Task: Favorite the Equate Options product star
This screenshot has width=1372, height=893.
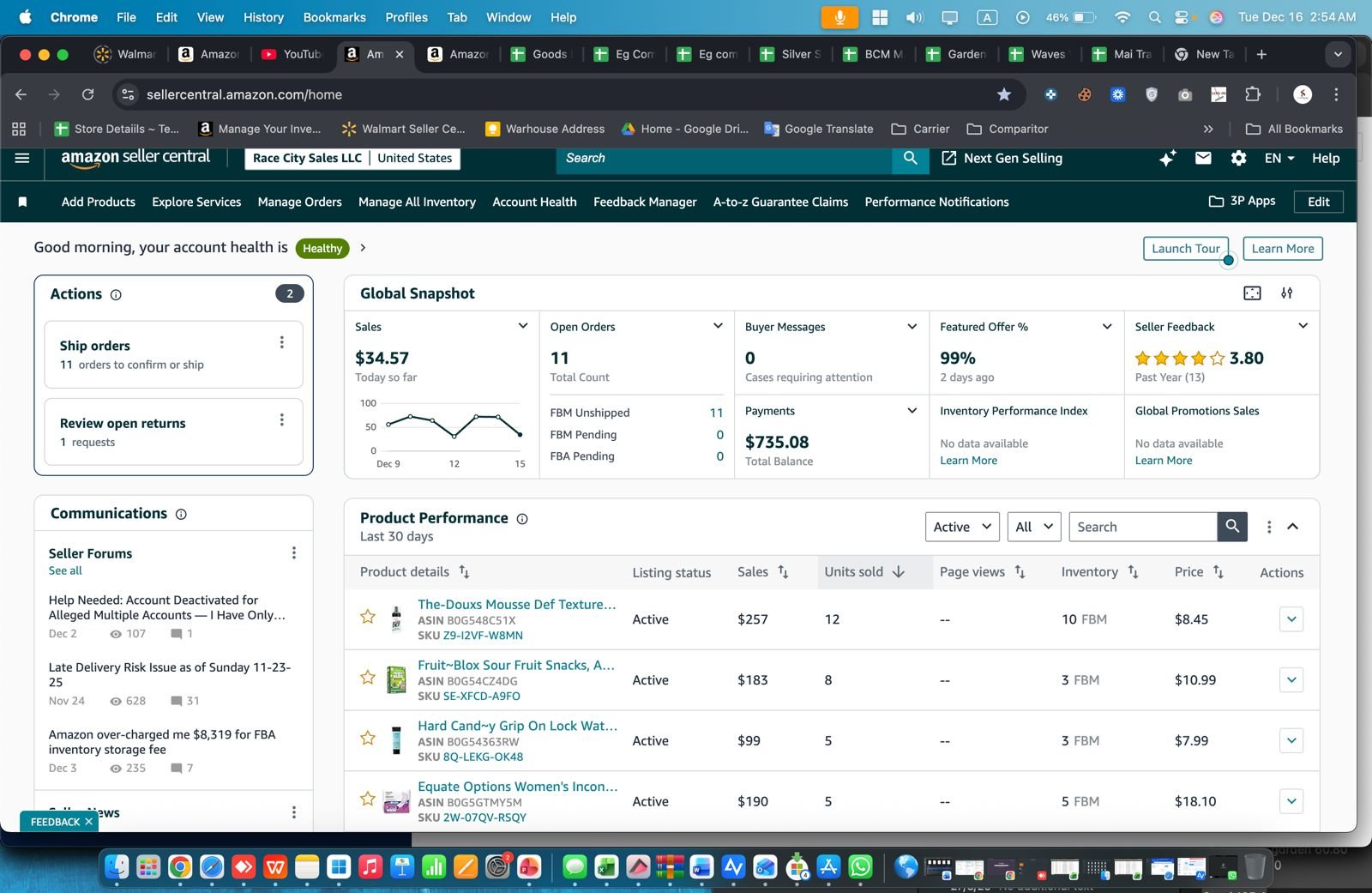Action: tap(368, 799)
